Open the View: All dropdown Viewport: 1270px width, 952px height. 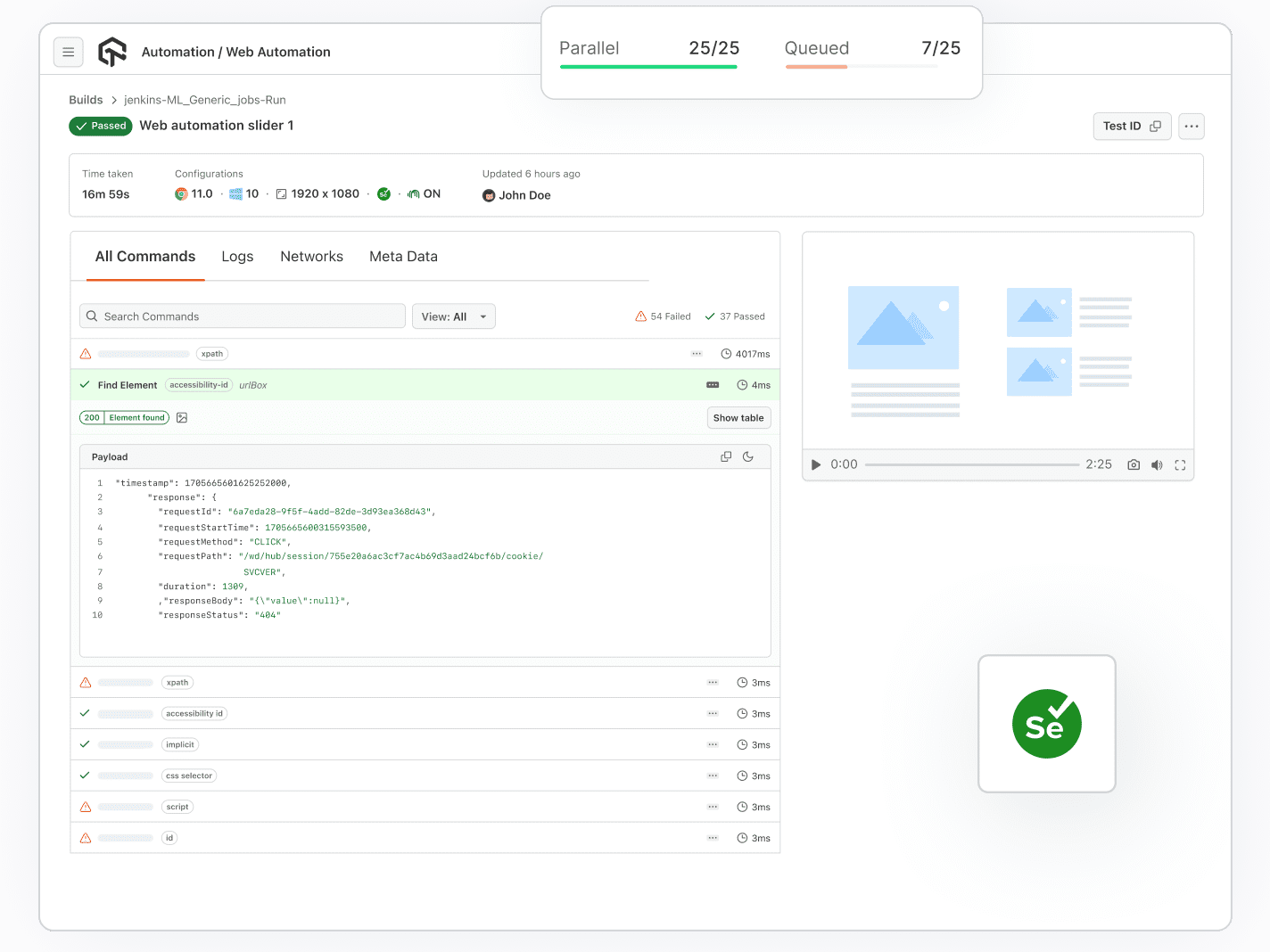(x=453, y=316)
